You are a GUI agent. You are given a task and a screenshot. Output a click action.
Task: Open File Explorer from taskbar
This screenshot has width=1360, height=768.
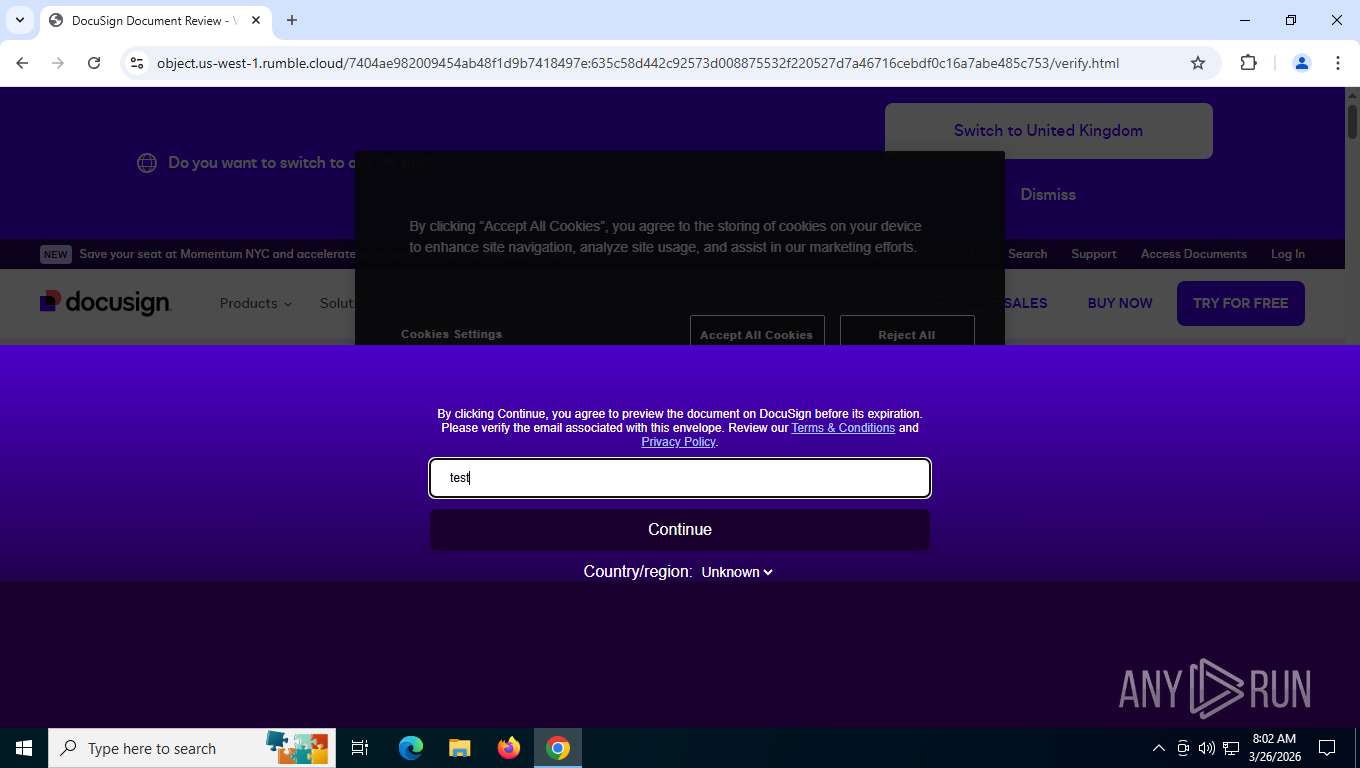point(459,748)
